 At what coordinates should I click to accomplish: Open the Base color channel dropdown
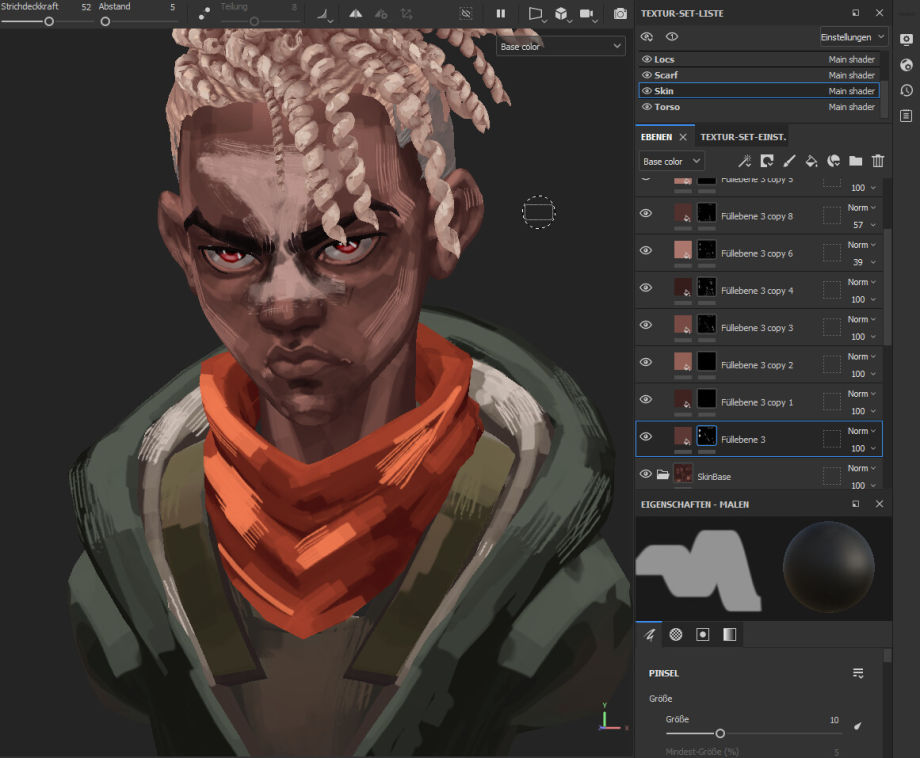point(670,161)
